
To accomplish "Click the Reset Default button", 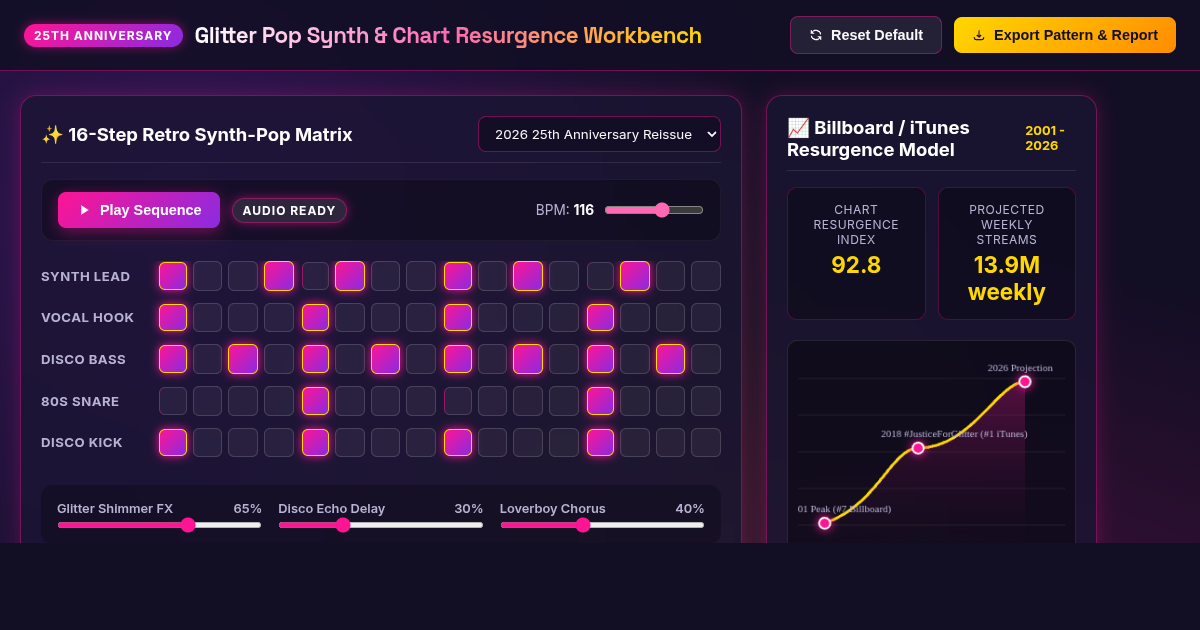I will (866, 35).
